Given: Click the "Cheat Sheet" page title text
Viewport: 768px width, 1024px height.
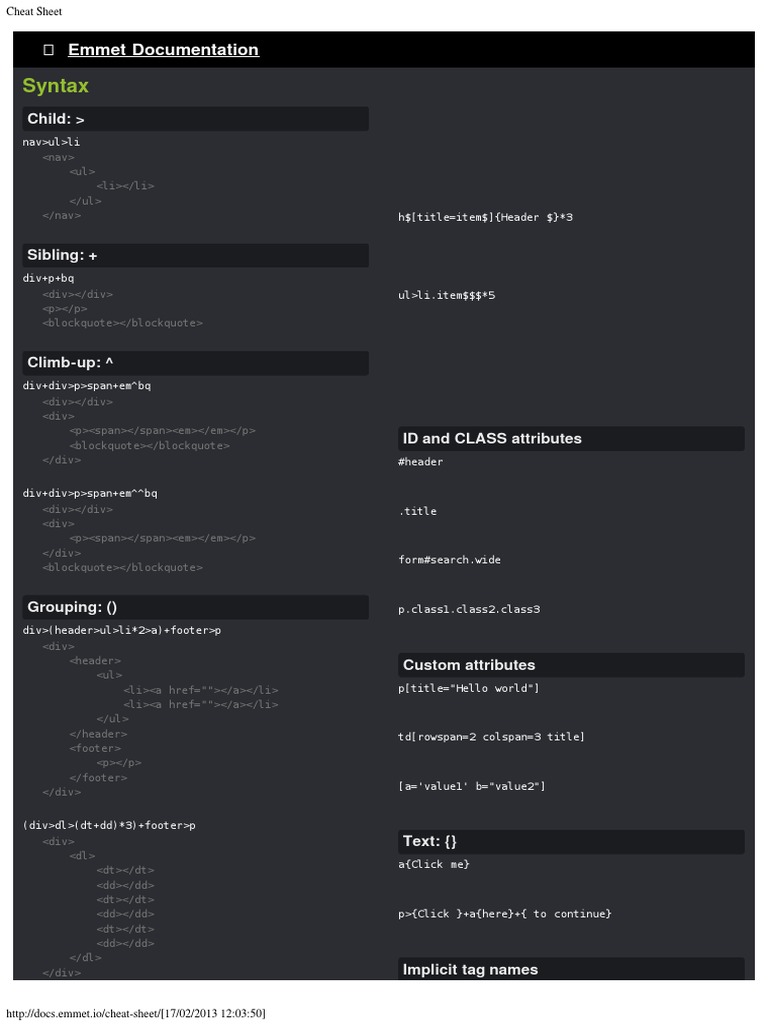Looking at the screenshot, I should (x=34, y=11).
